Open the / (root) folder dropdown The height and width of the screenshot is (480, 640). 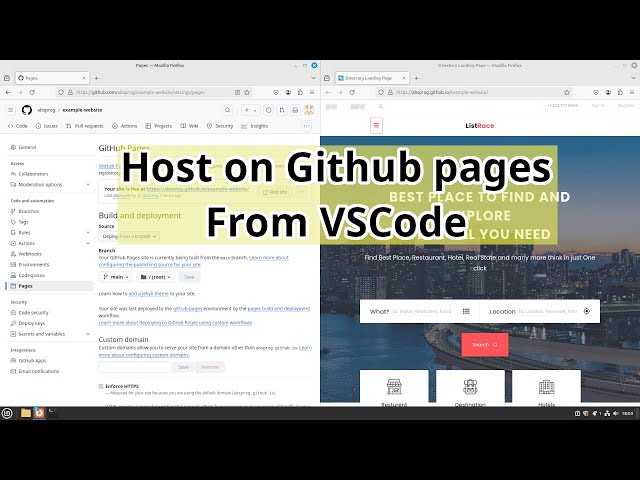pyautogui.click(x=156, y=277)
